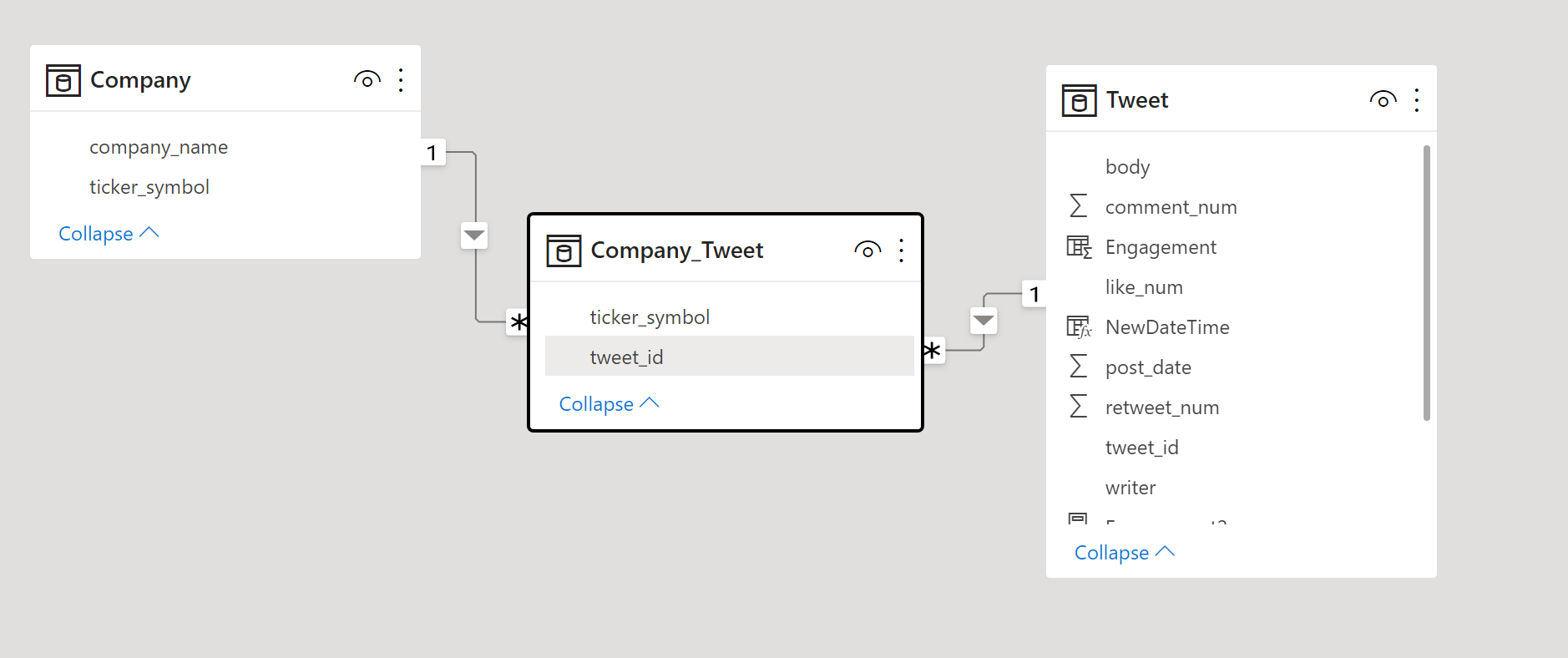Collapse the Company_Tweet table card

(x=609, y=404)
